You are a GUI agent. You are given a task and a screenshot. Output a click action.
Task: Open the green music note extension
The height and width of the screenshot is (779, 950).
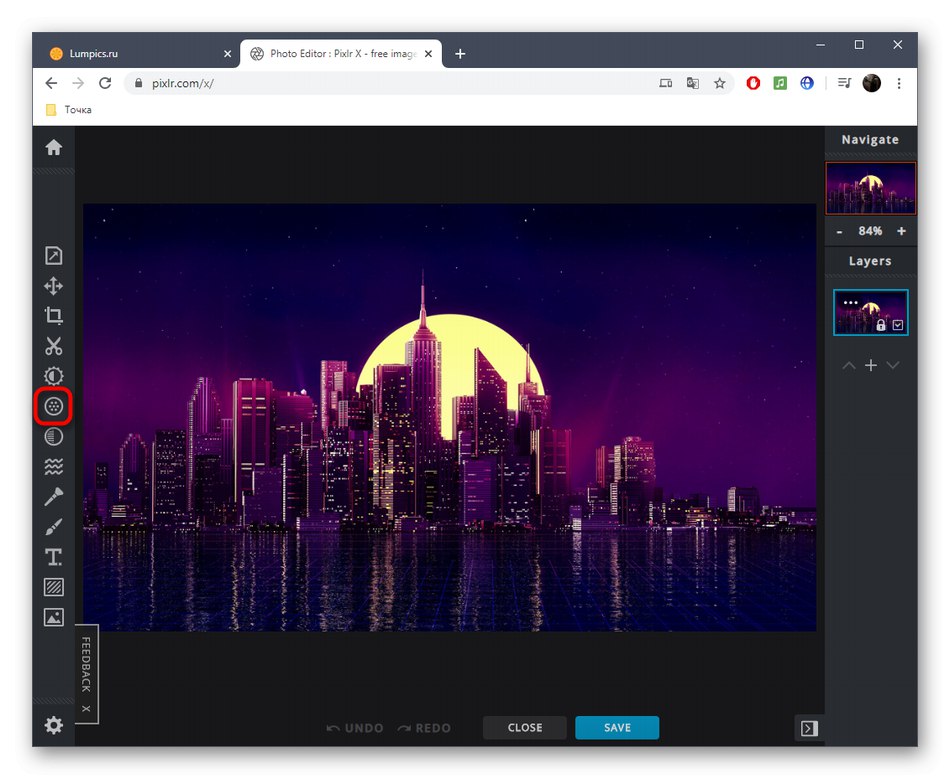pos(780,83)
